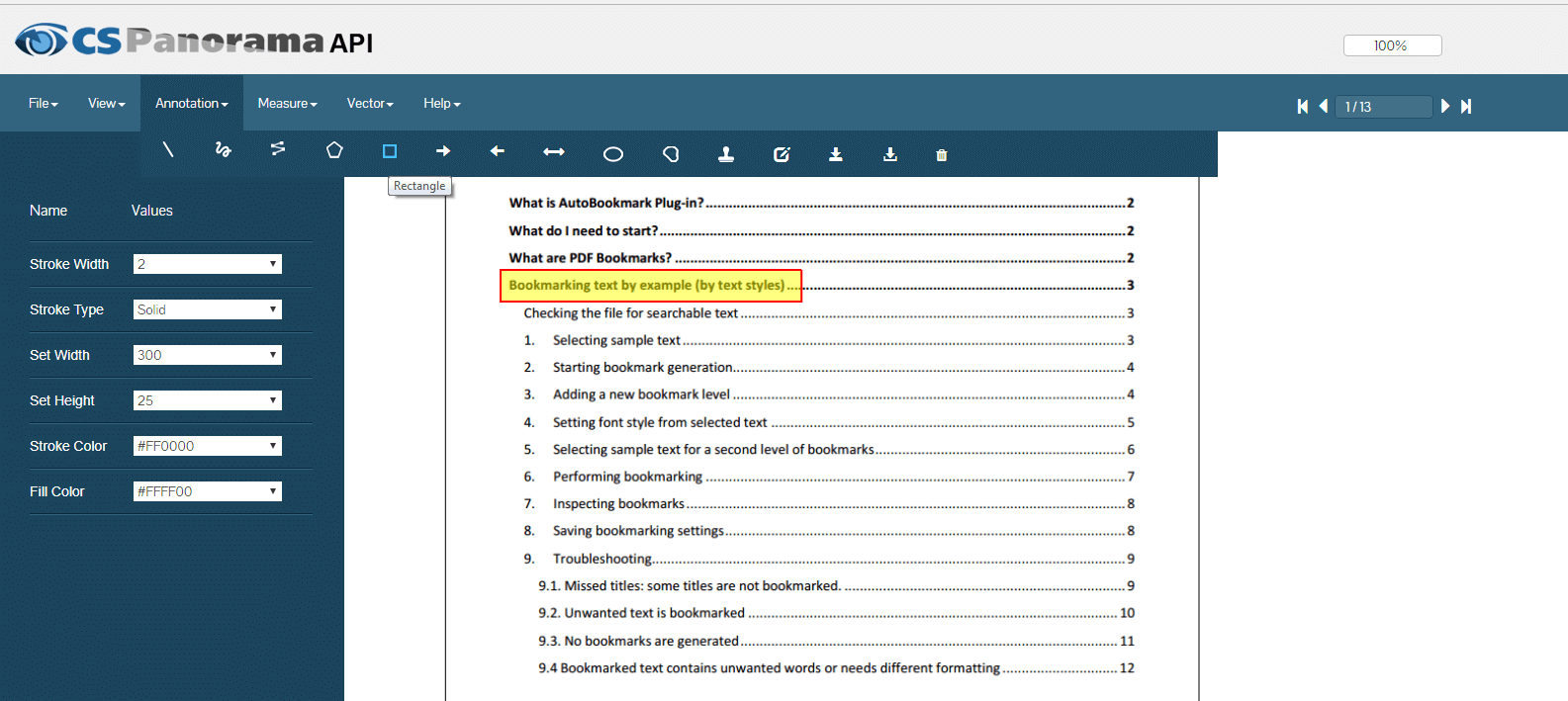Open the Measure menu
1568x701 pixels.
pos(287,104)
